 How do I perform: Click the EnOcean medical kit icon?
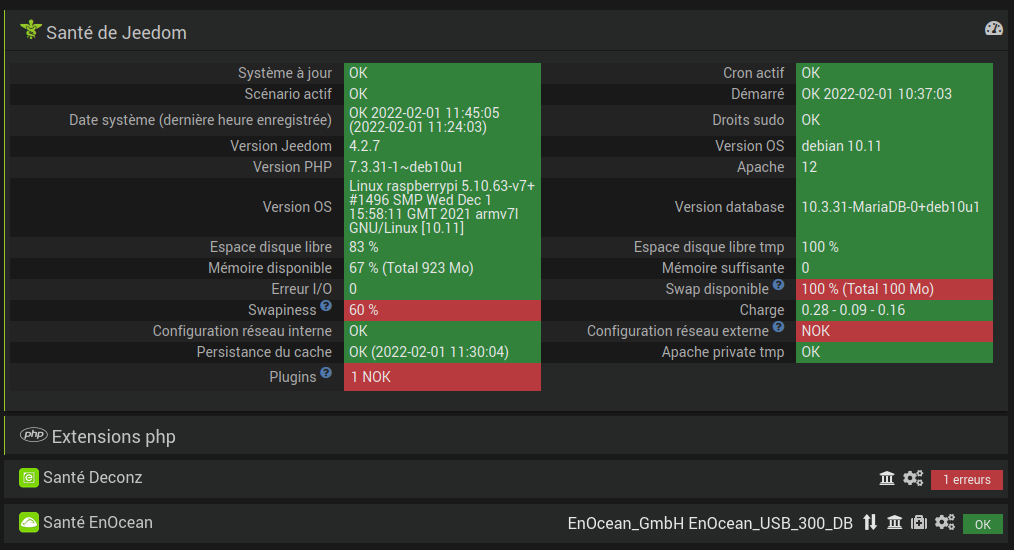[918, 522]
